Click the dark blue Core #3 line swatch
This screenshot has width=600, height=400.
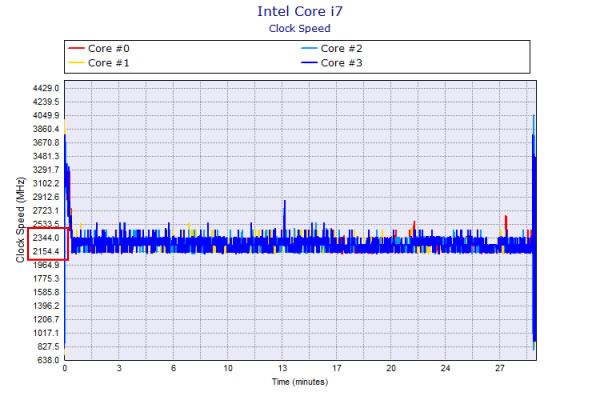tap(309, 63)
